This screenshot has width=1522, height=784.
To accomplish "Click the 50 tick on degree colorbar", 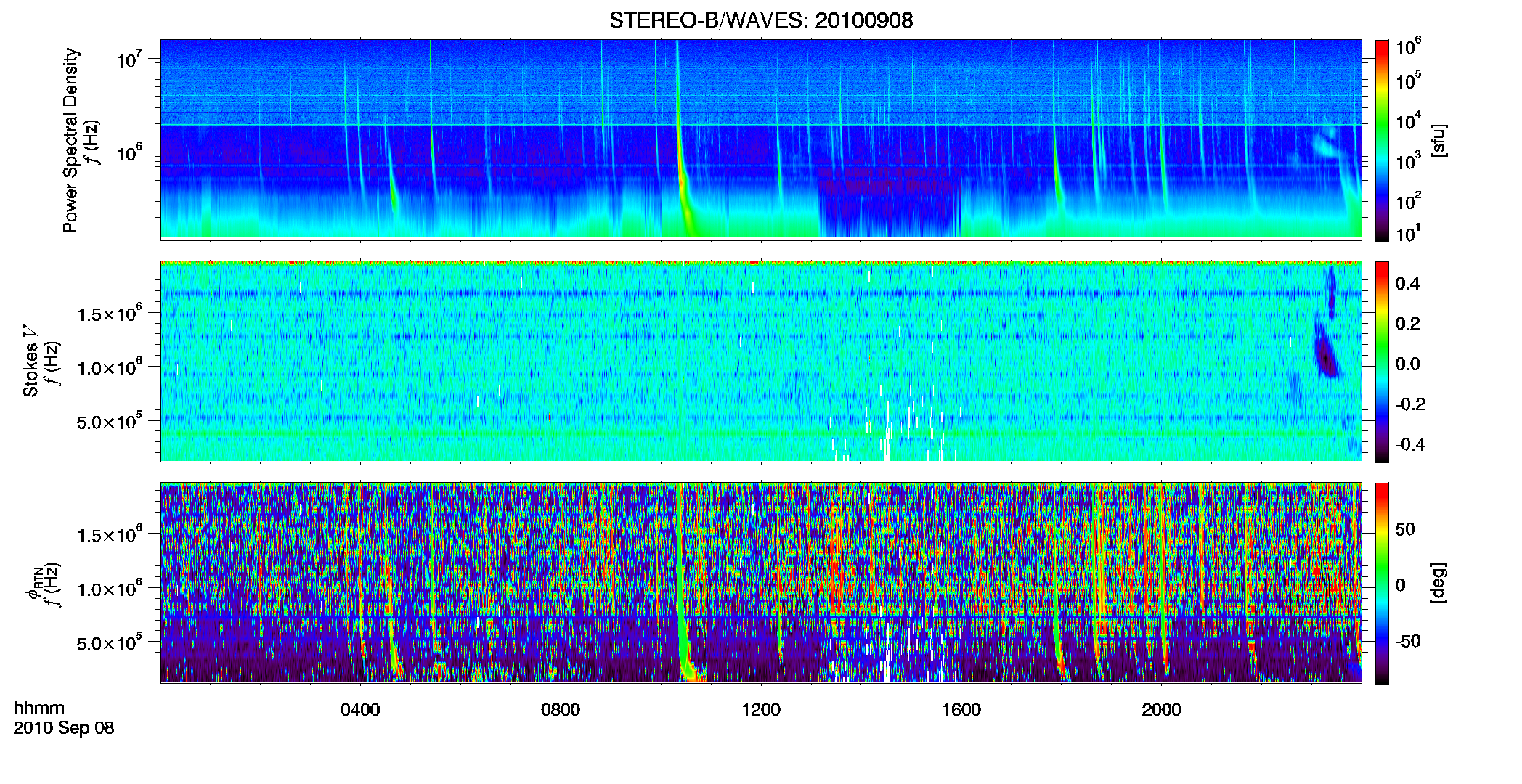I will [x=1405, y=529].
